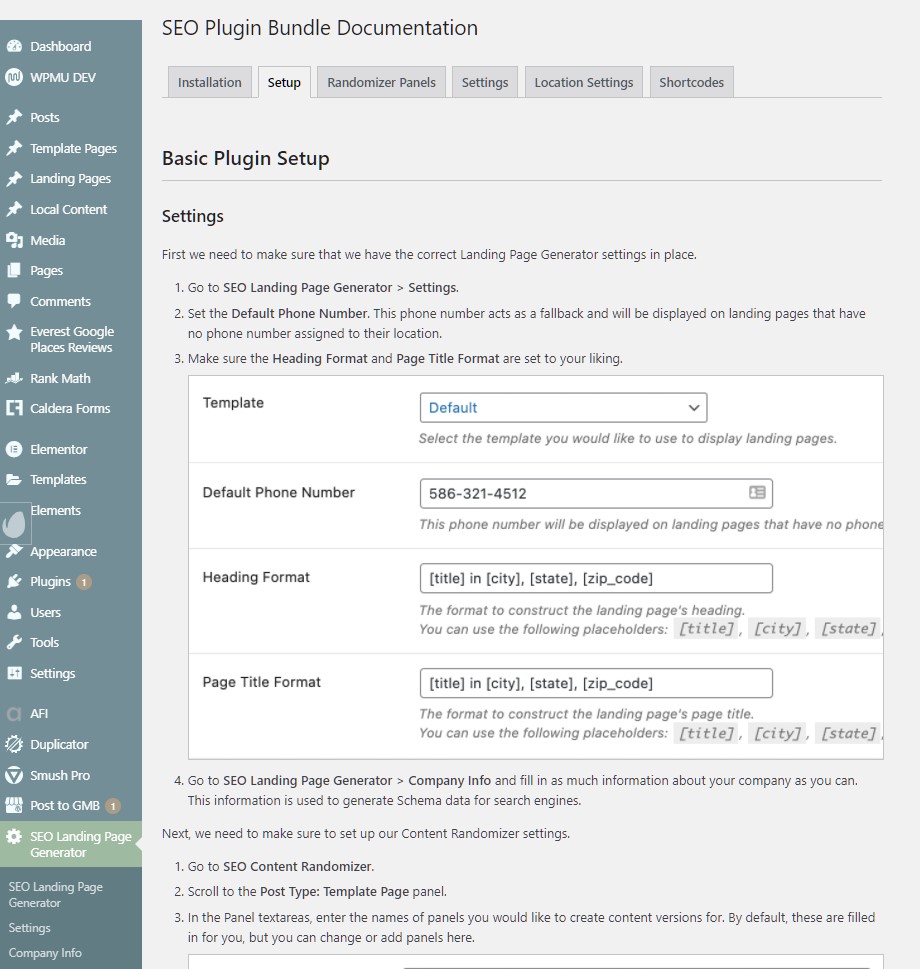This screenshot has width=920, height=969.
Task: Open the Location Settings tab
Action: (x=584, y=82)
